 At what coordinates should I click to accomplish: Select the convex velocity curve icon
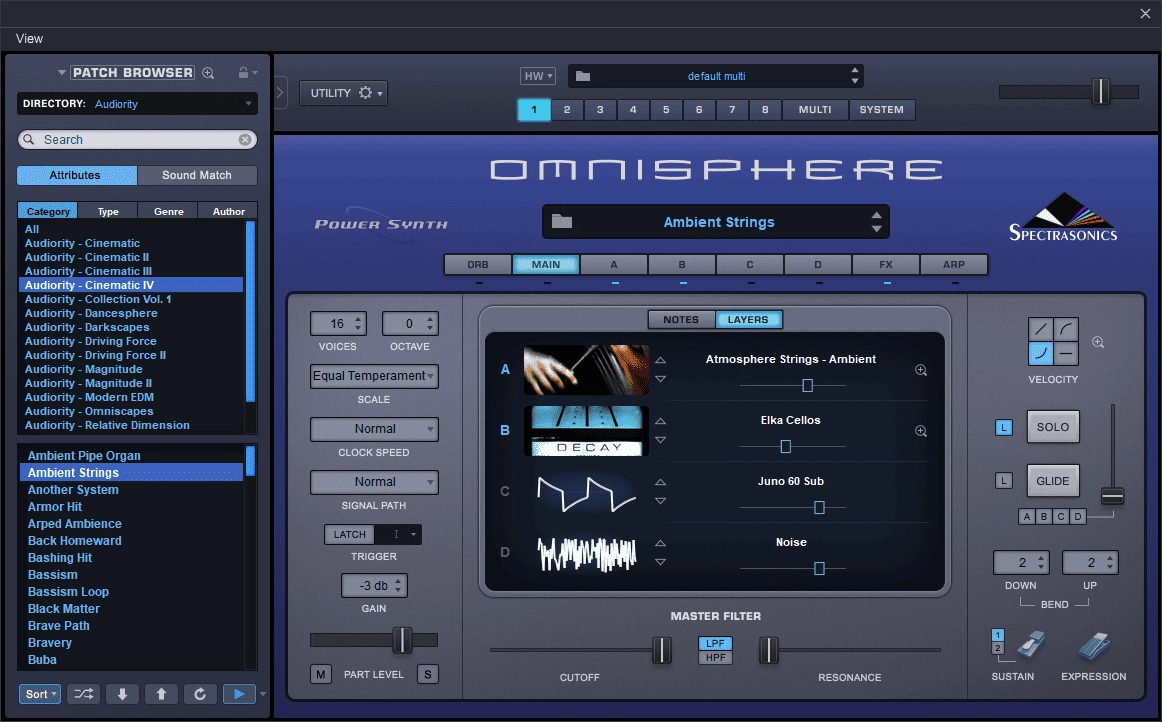pos(1066,329)
